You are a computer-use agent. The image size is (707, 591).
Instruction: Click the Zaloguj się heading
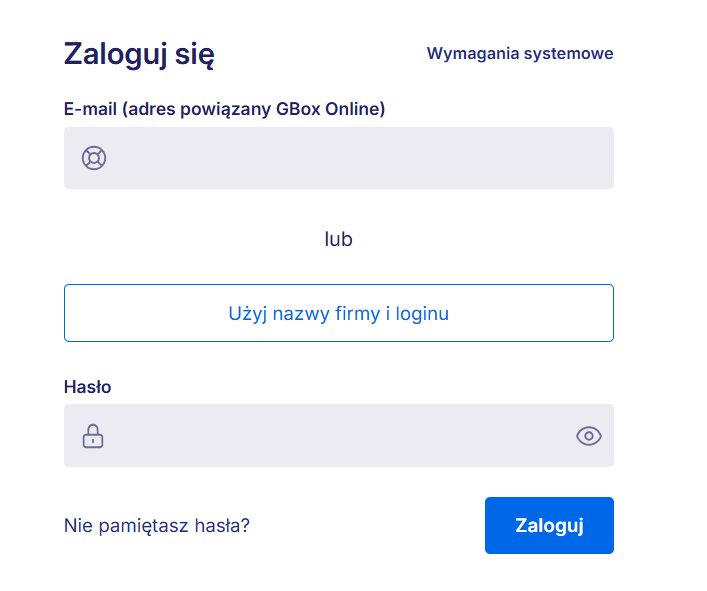click(x=139, y=54)
